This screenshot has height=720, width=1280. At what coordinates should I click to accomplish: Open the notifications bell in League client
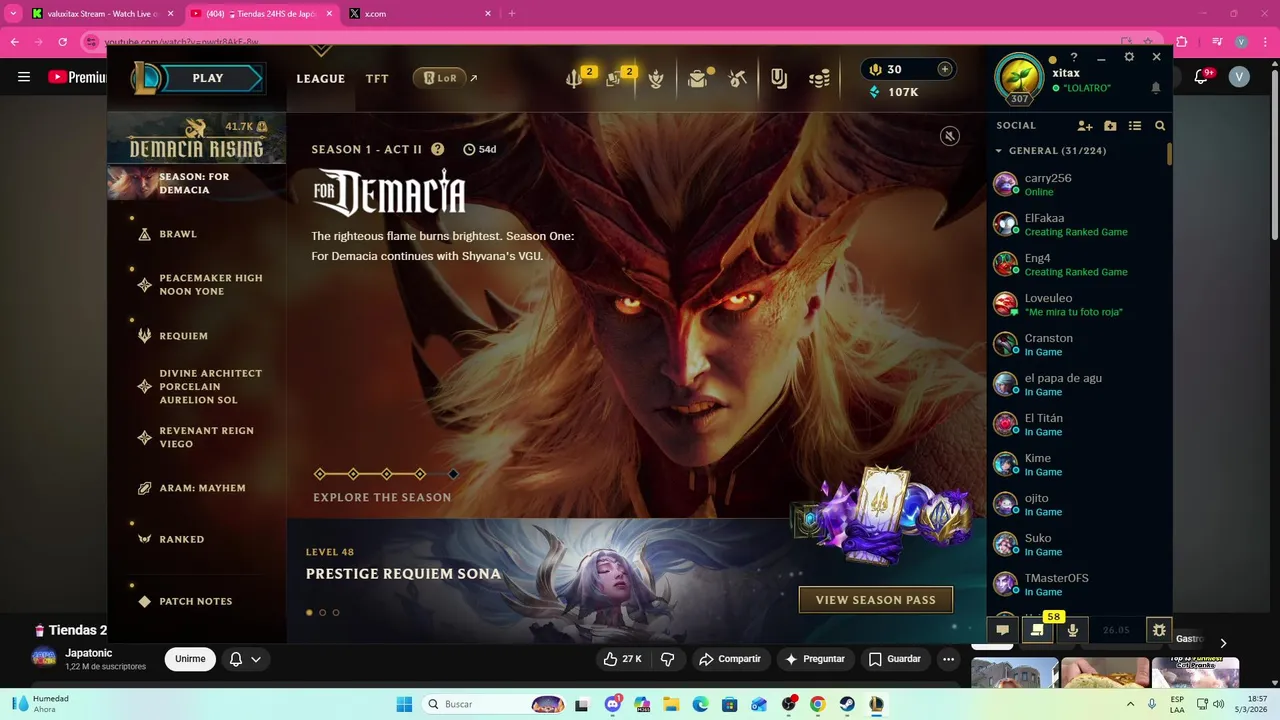coord(1156,88)
